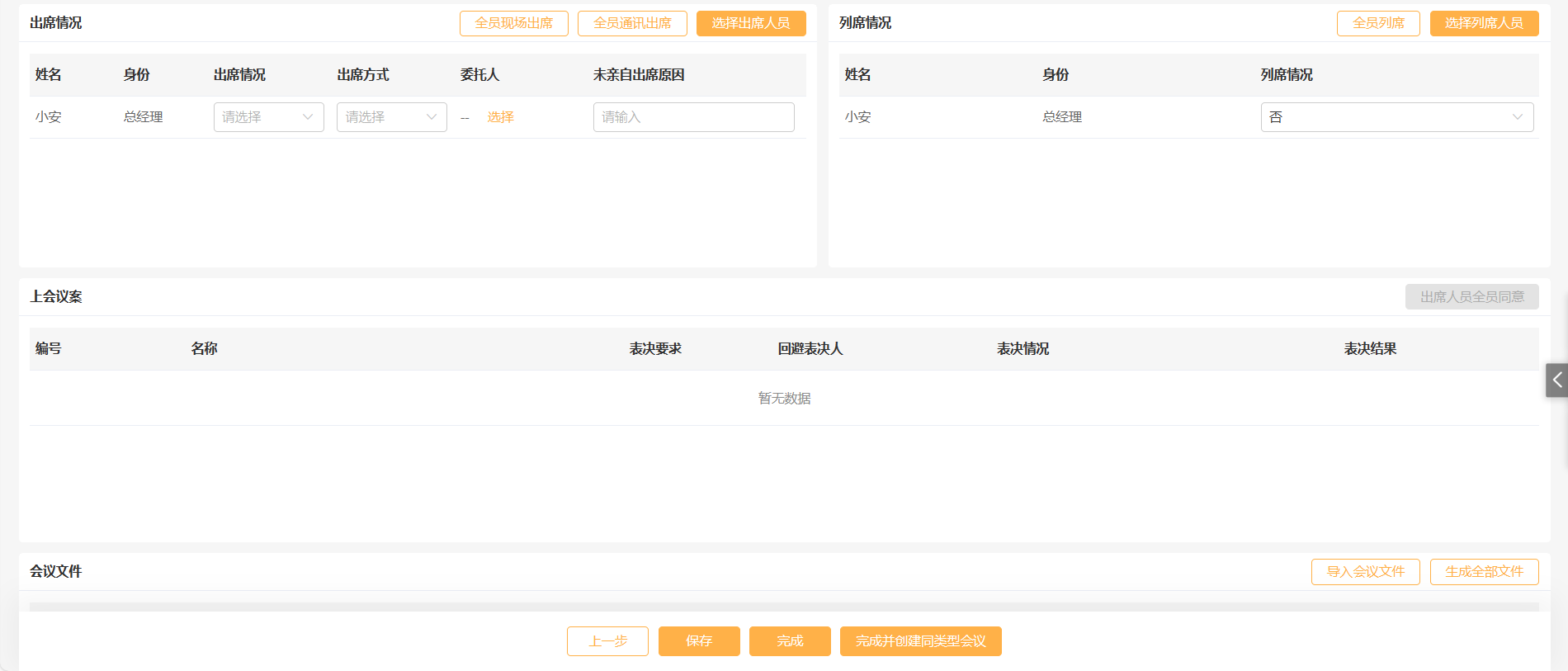This screenshot has height=671, width=1568.
Task: Click 委托人 column header
Action: (479, 75)
